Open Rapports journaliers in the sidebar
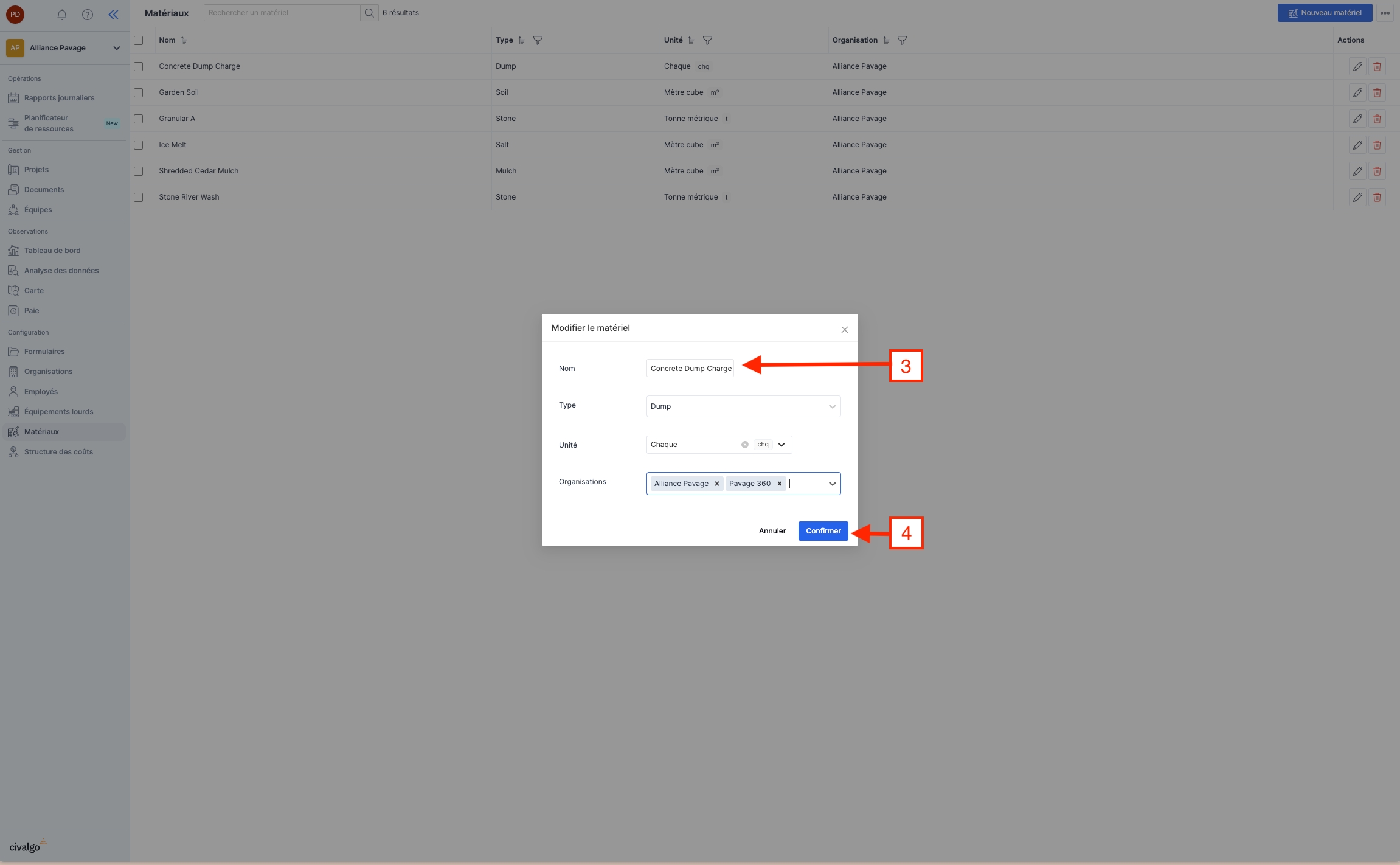Screen dimensions: 1400x865 pyautogui.click(x=59, y=98)
